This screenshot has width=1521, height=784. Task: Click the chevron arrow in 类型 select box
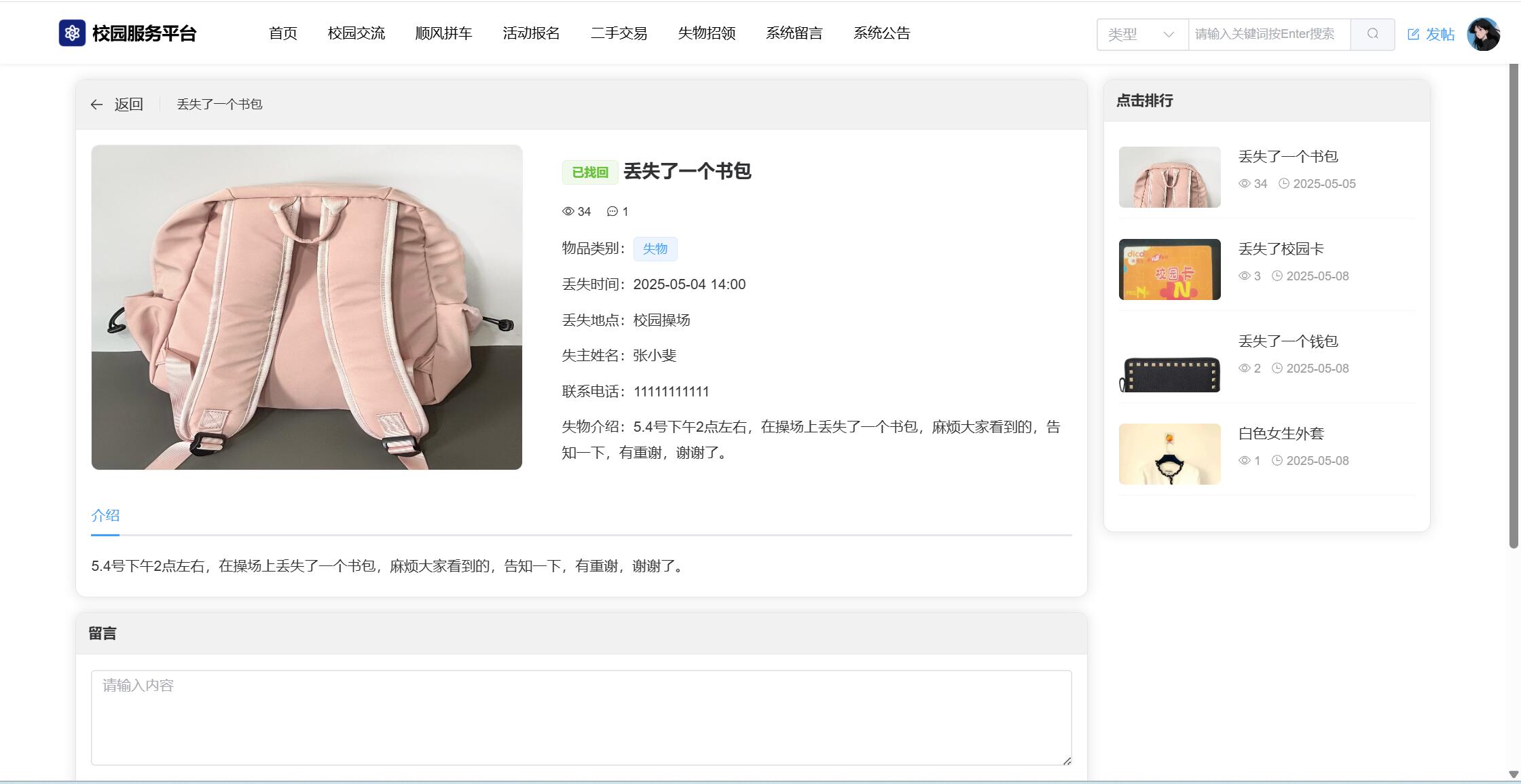click(1169, 34)
